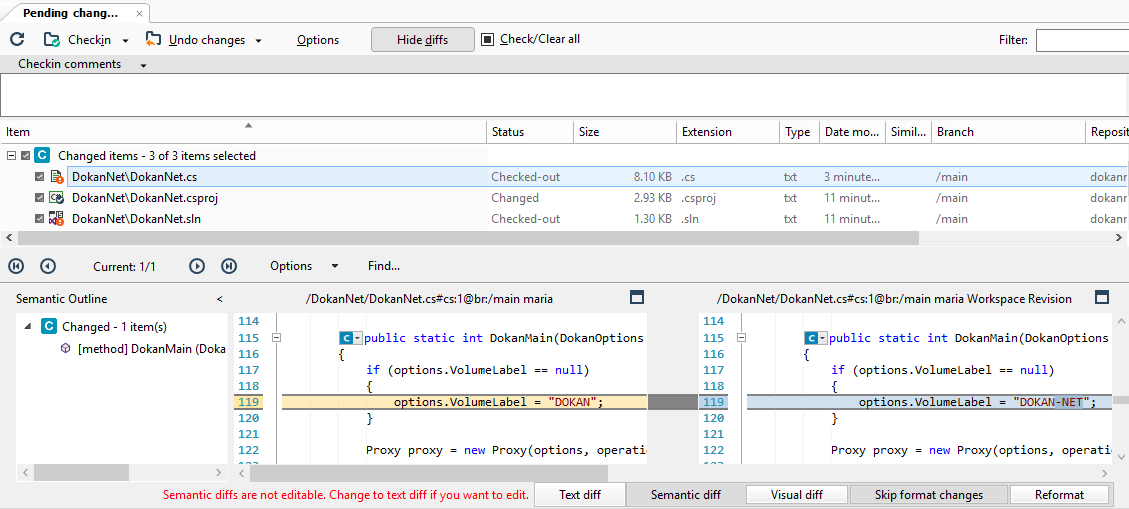This screenshot has height=509, width=1129.
Task: Switch to Text diff mode
Action: tap(580, 495)
